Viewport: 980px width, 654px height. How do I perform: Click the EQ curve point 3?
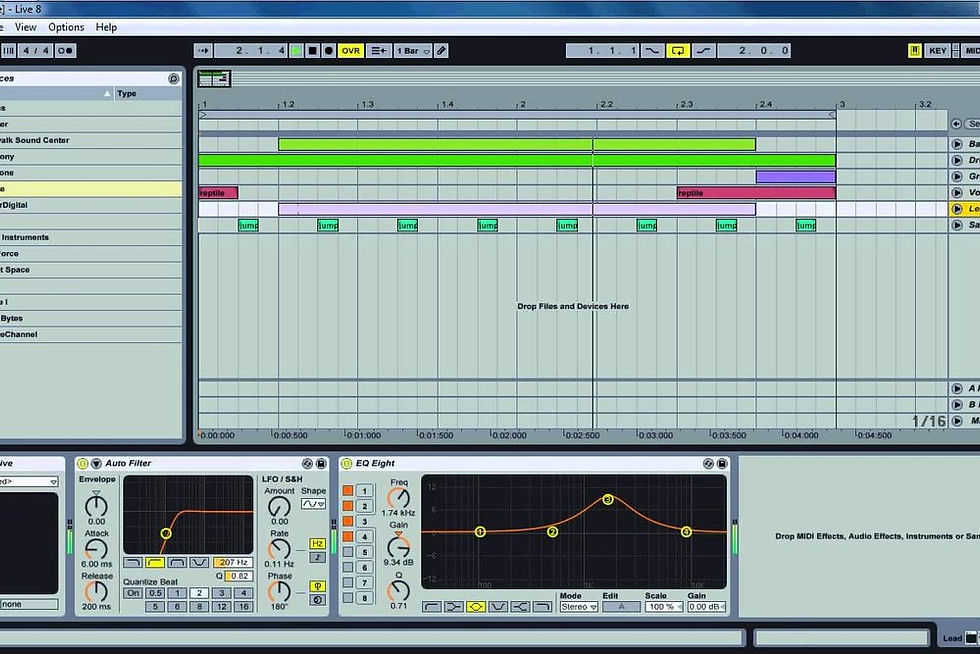click(x=608, y=500)
